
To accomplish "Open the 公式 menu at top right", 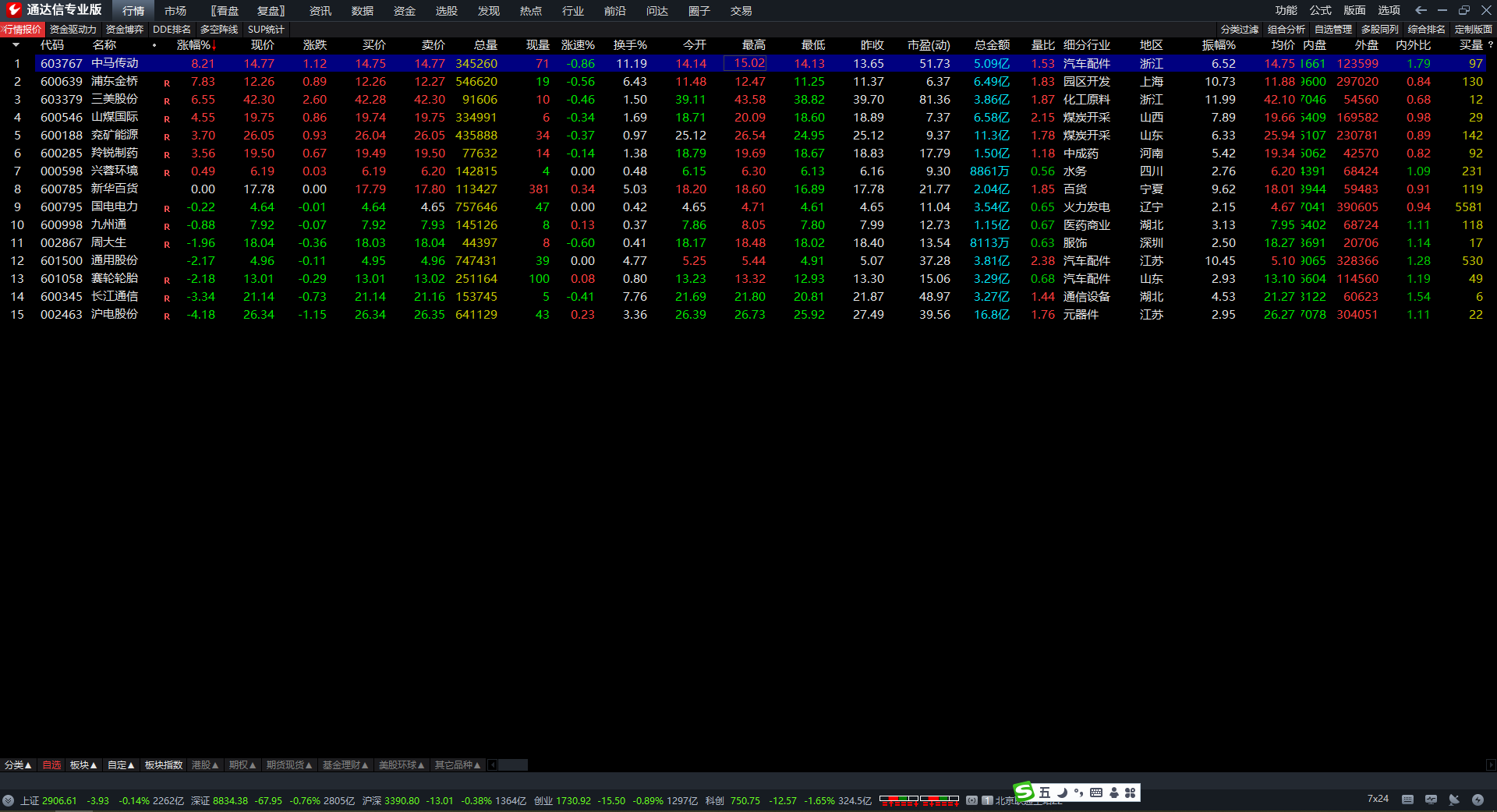I will (x=1321, y=10).
